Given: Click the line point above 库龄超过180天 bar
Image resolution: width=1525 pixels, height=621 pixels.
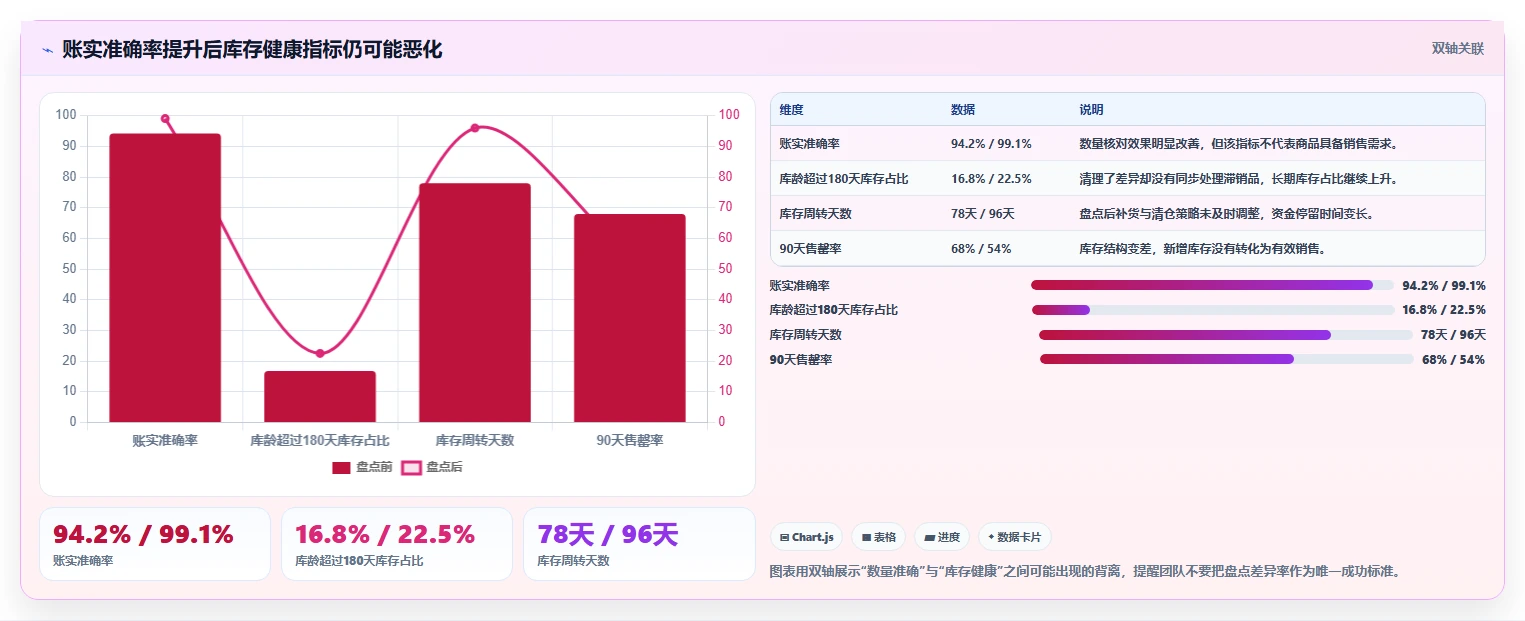Looking at the screenshot, I should coord(320,353).
